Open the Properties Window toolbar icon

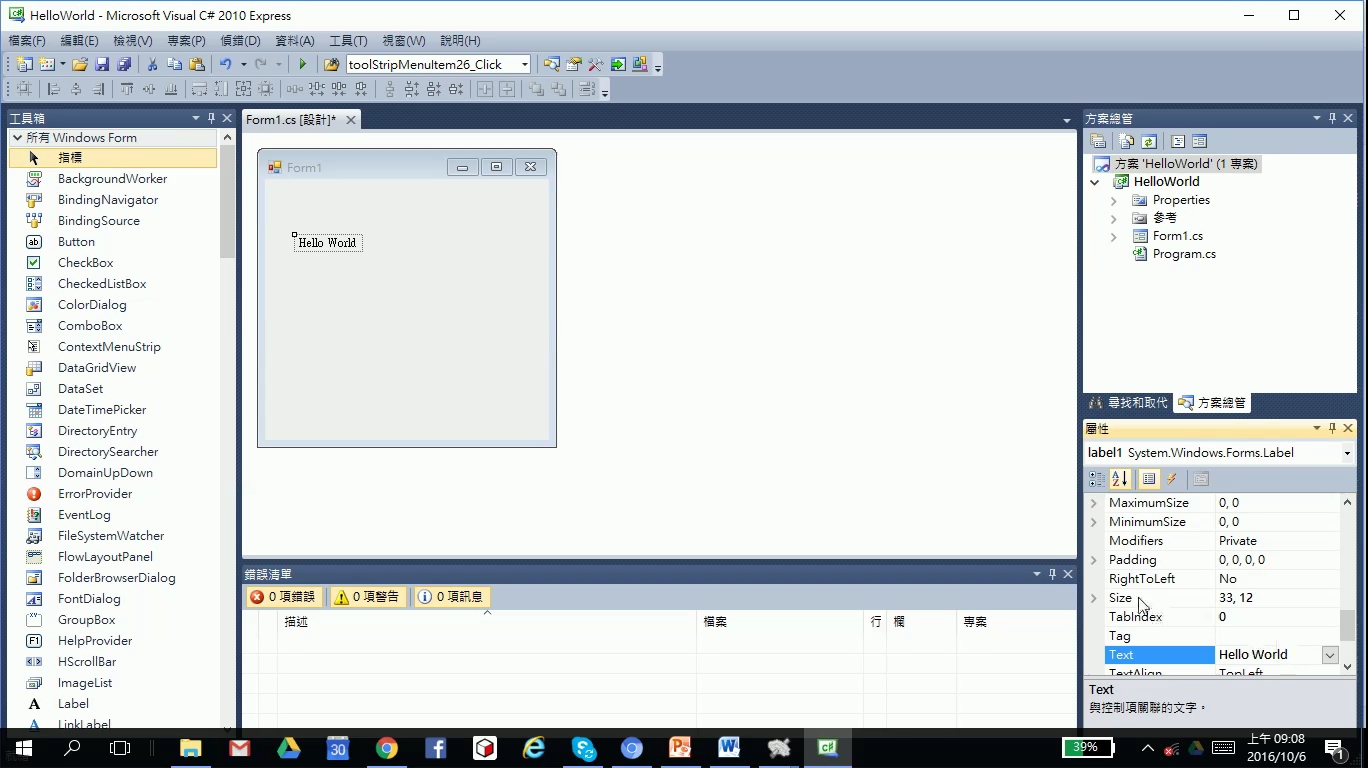point(574,64)
